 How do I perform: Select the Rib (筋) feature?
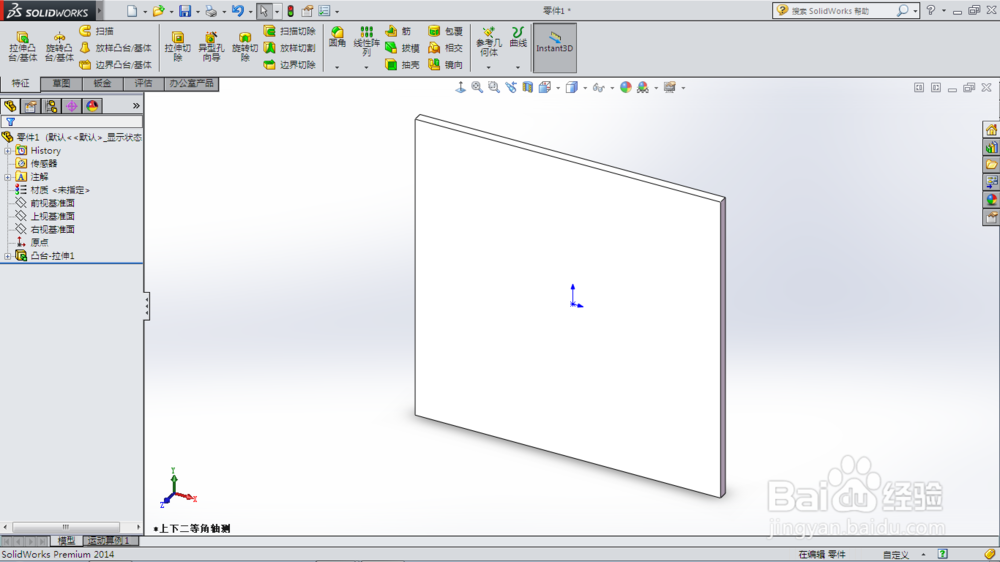tap(399, 31)
